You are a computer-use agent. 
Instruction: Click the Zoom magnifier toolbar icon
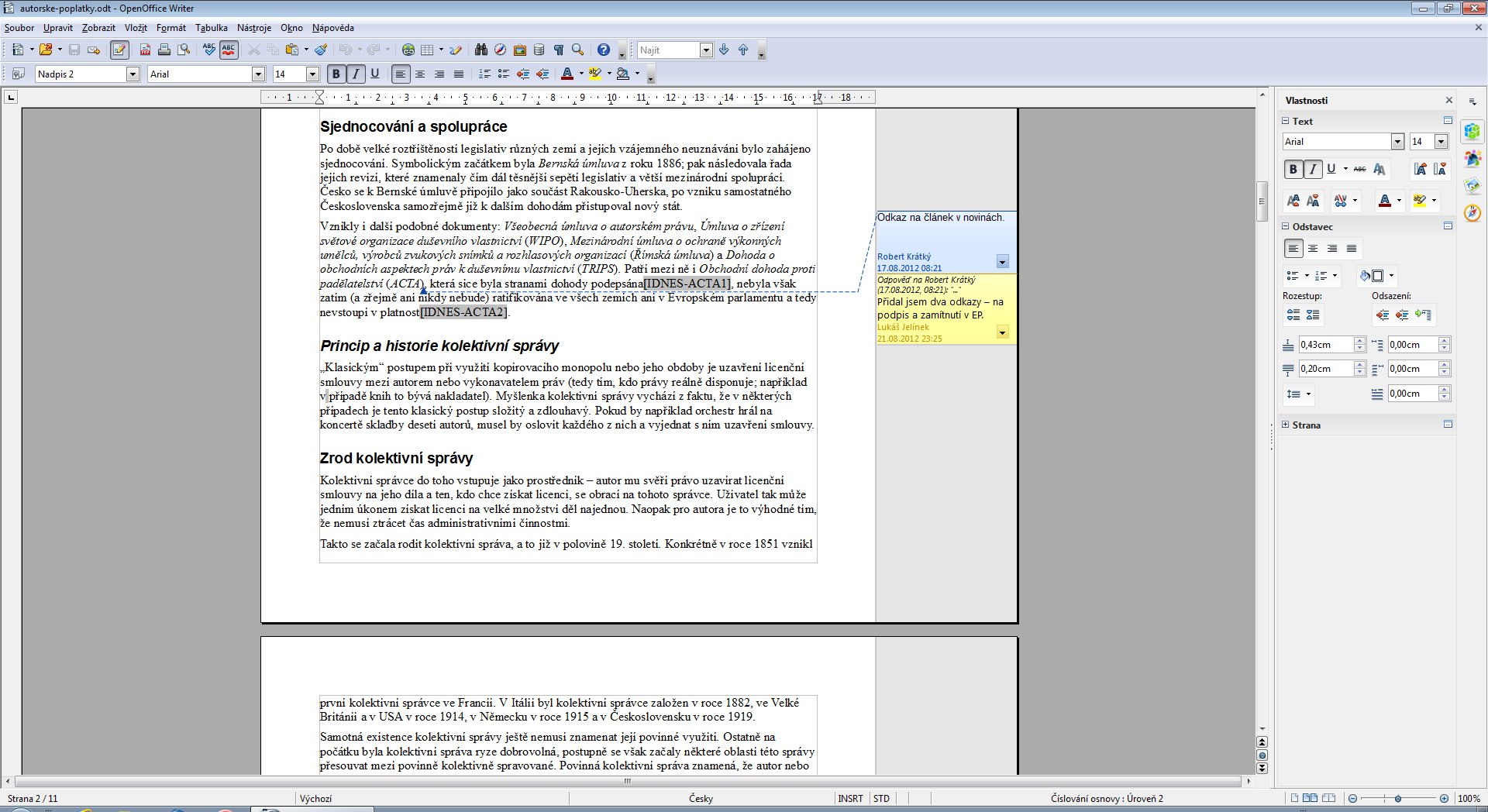tap(578, 50)
